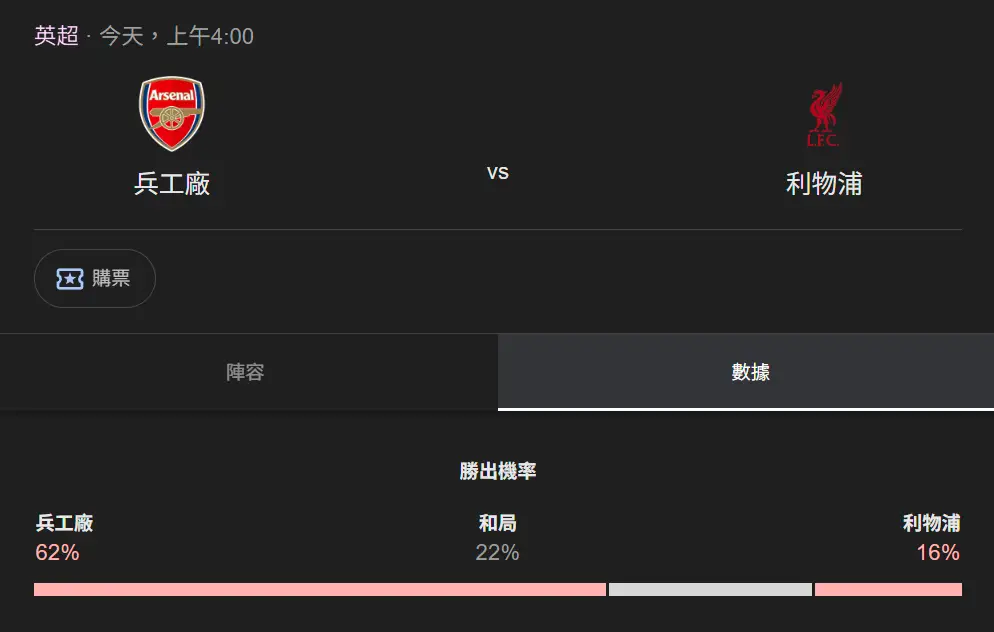Click the Liverpool L.F.C. crest
994x632 pixels.
point(824,115)
